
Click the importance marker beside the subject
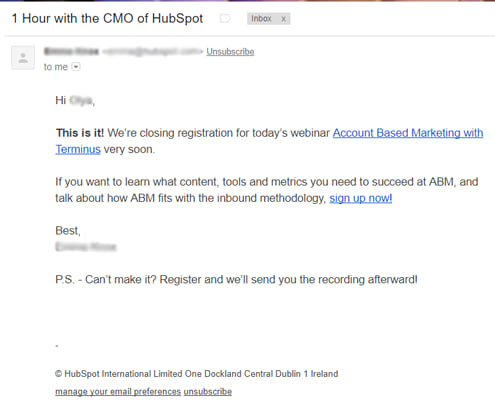(x=225, y=19)
